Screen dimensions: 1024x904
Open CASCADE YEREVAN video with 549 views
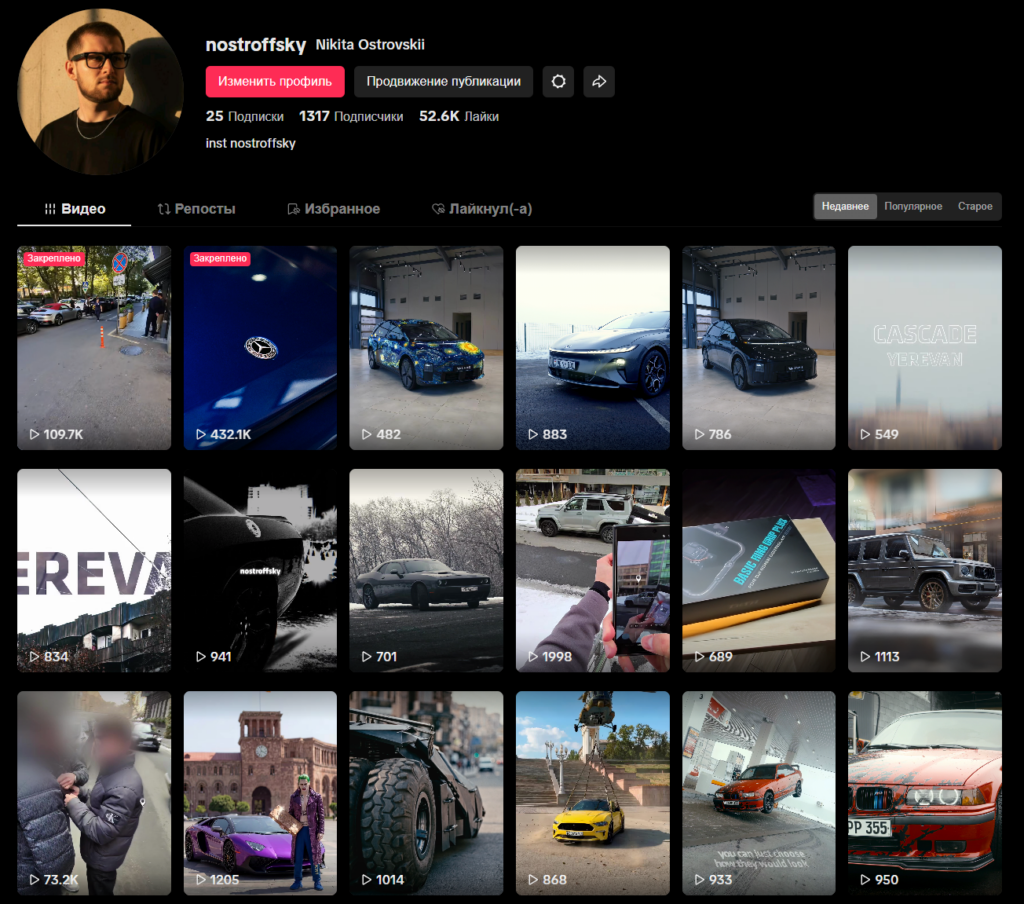pyautogui.click(x=925, y=347)
